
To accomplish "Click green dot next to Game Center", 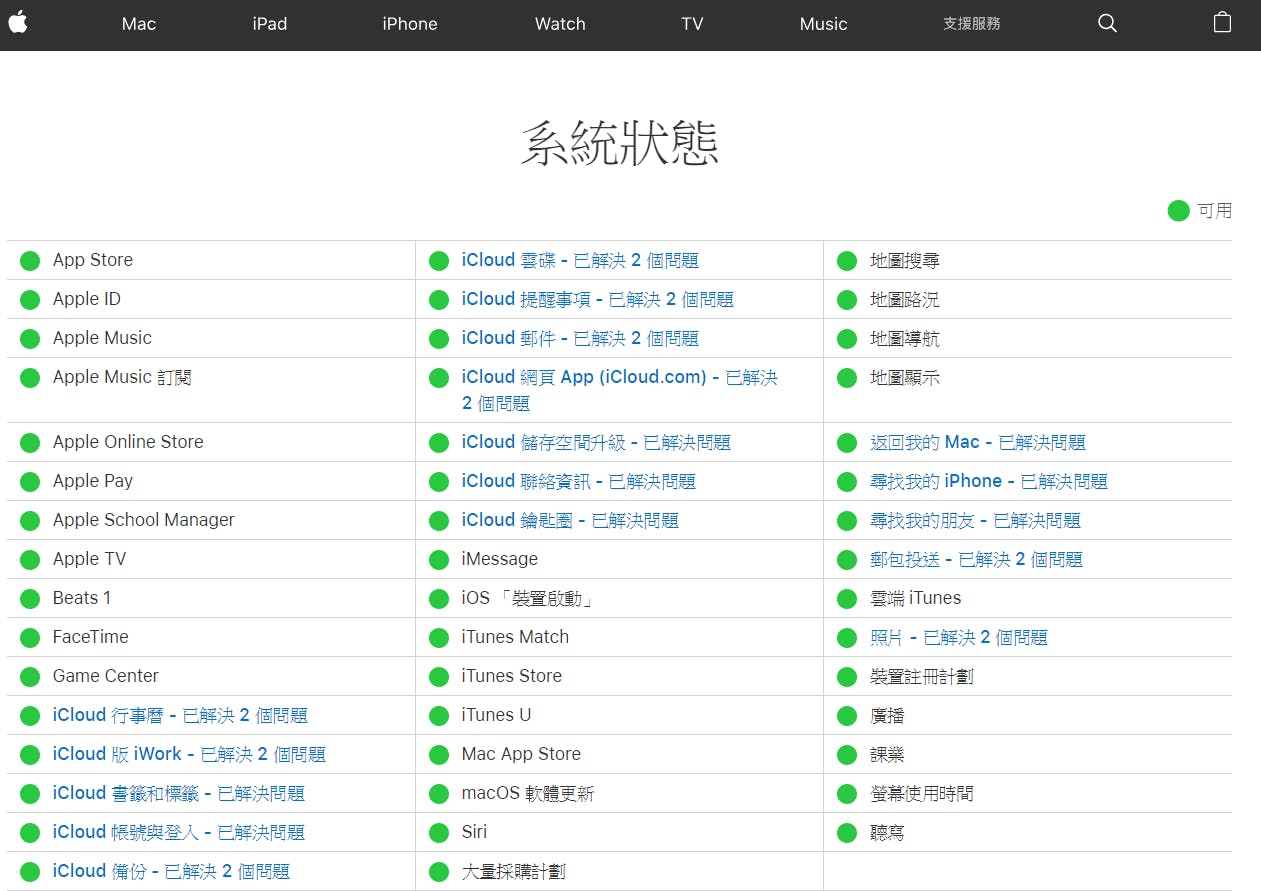I will pyautogui.click(x=30, y=677).
